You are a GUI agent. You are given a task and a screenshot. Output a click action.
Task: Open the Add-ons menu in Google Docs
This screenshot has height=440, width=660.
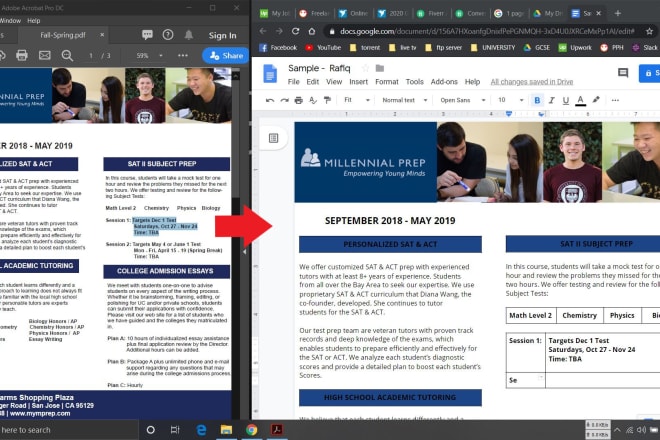(444, 82)
